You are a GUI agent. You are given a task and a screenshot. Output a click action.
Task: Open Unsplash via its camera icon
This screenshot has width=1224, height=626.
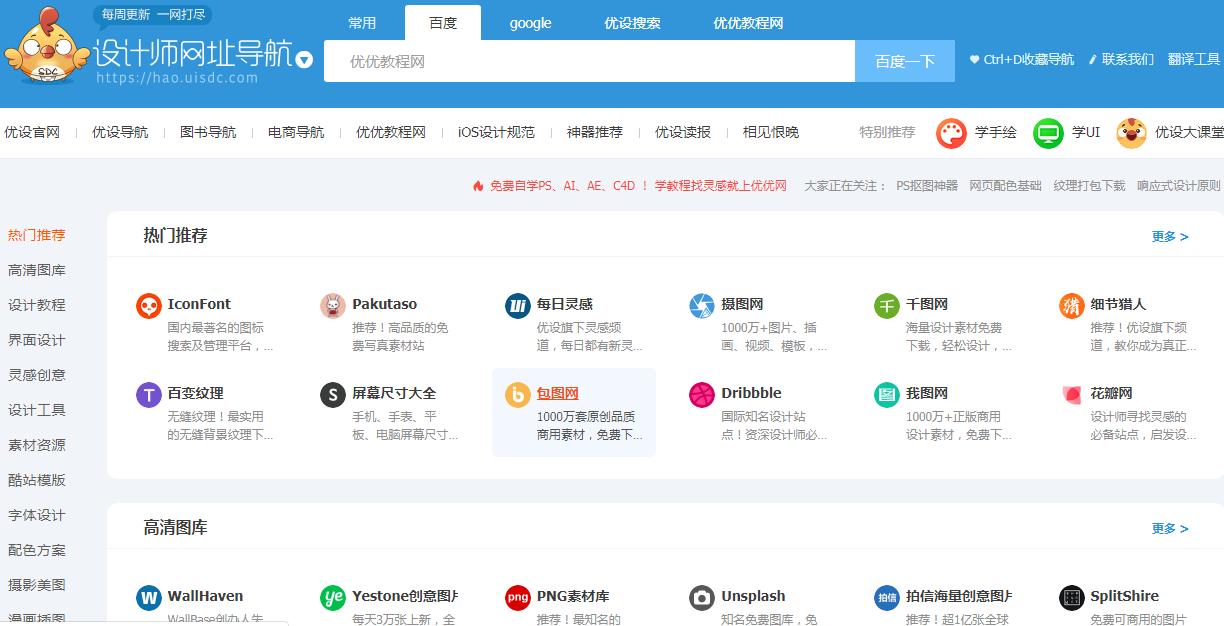701,598
